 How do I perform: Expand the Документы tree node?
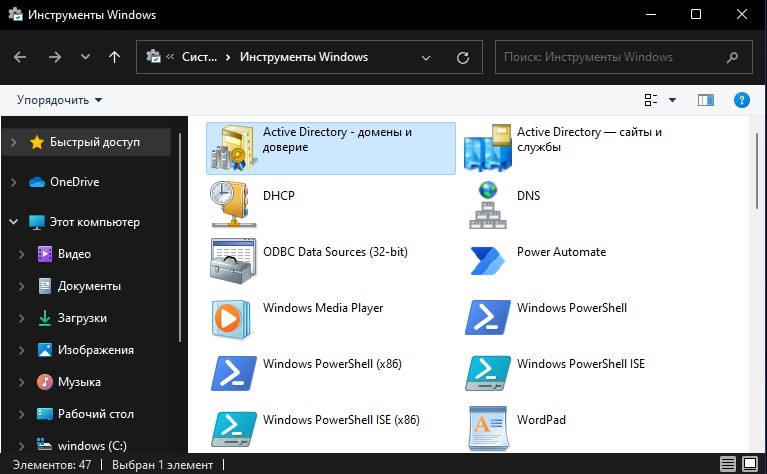(x=22, y=286)
